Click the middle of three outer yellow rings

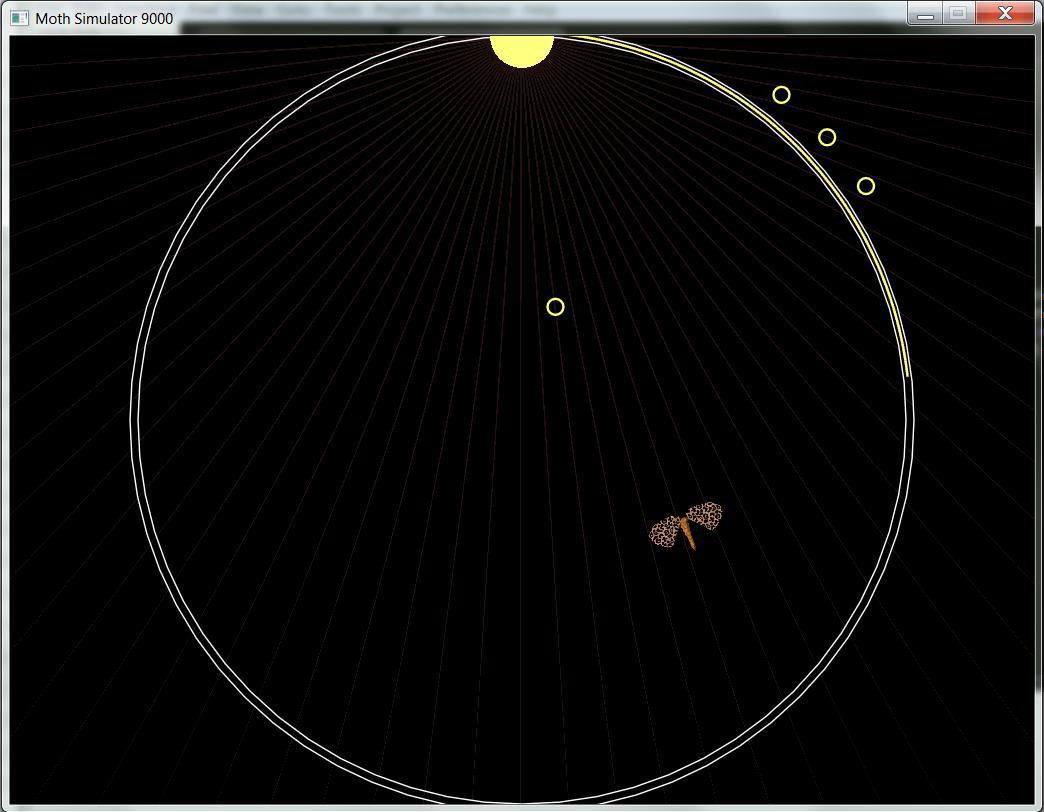tap(827, 137)
